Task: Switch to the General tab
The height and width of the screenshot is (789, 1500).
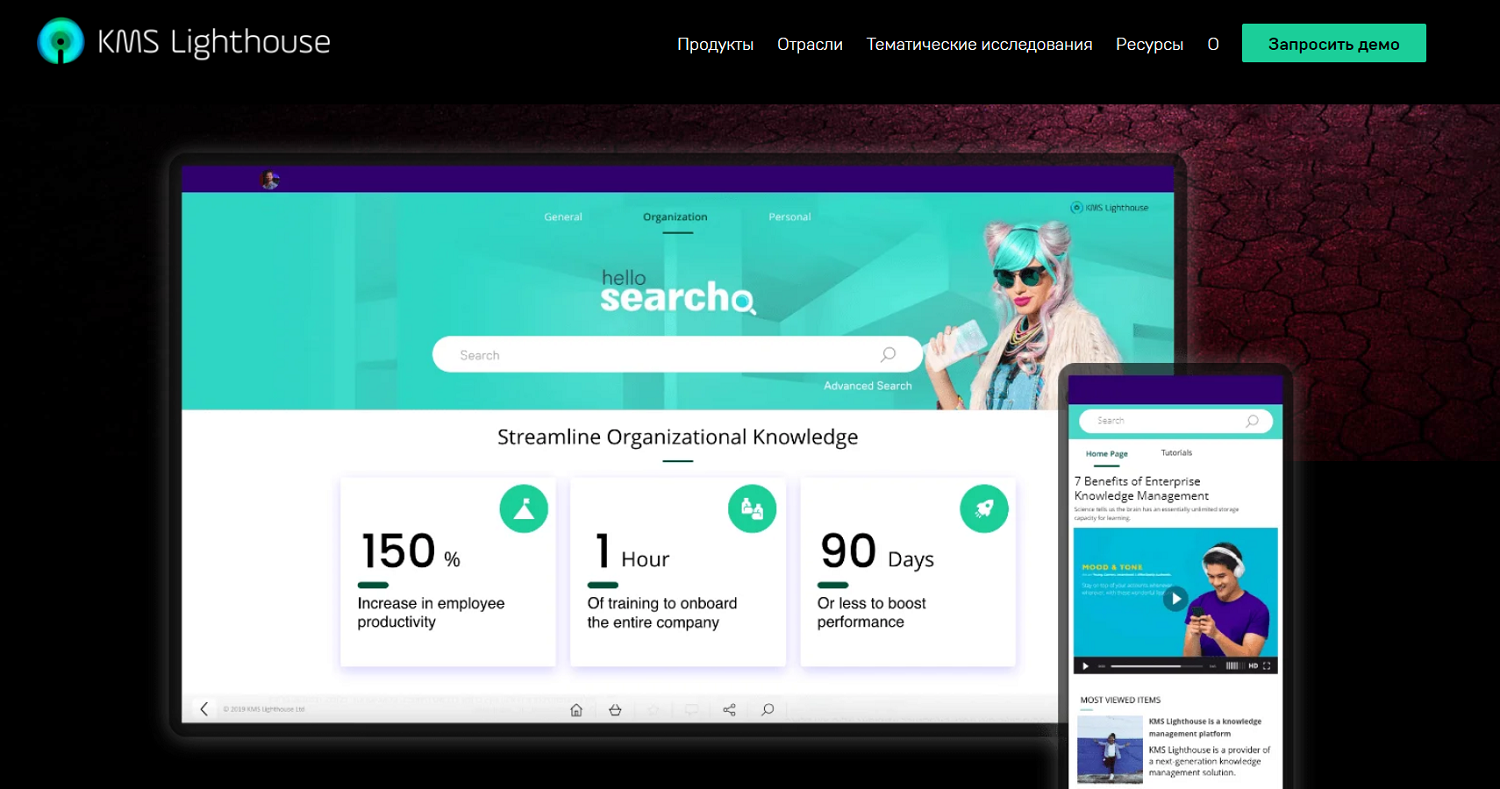Action: click(563, 217)
